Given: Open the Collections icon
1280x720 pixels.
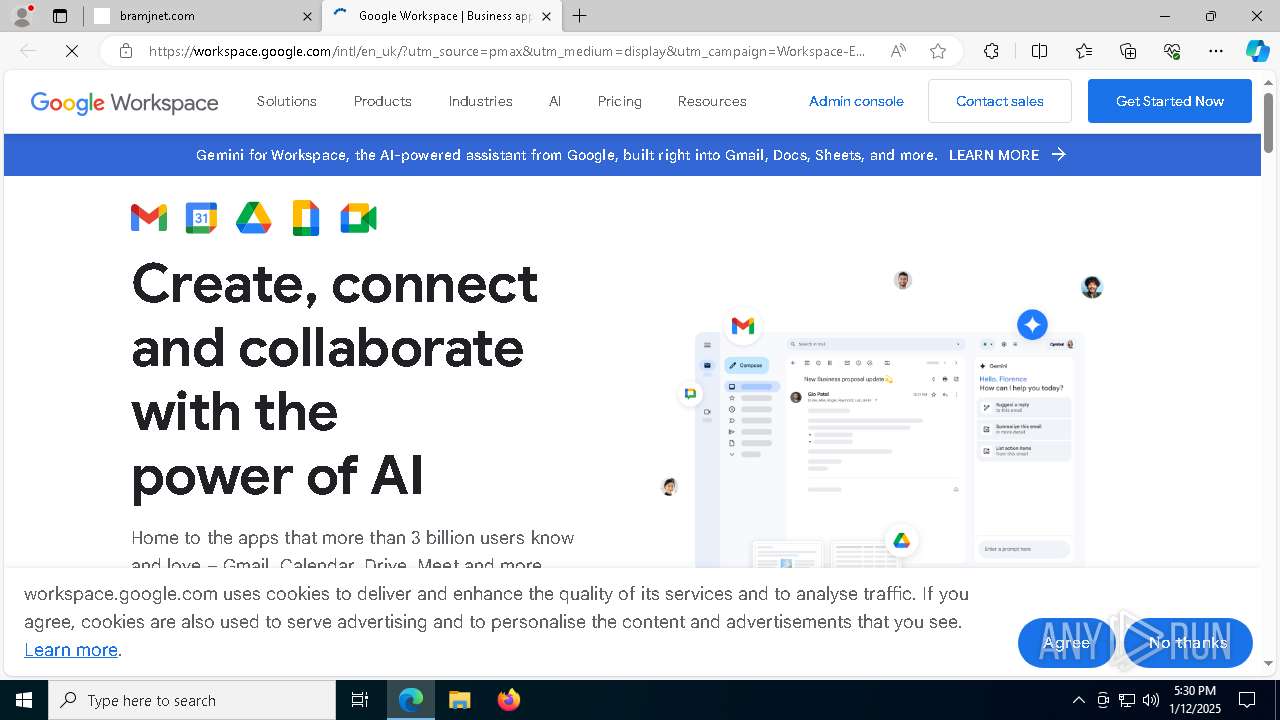Looking at the screenshot, I should click(1128, 51).
